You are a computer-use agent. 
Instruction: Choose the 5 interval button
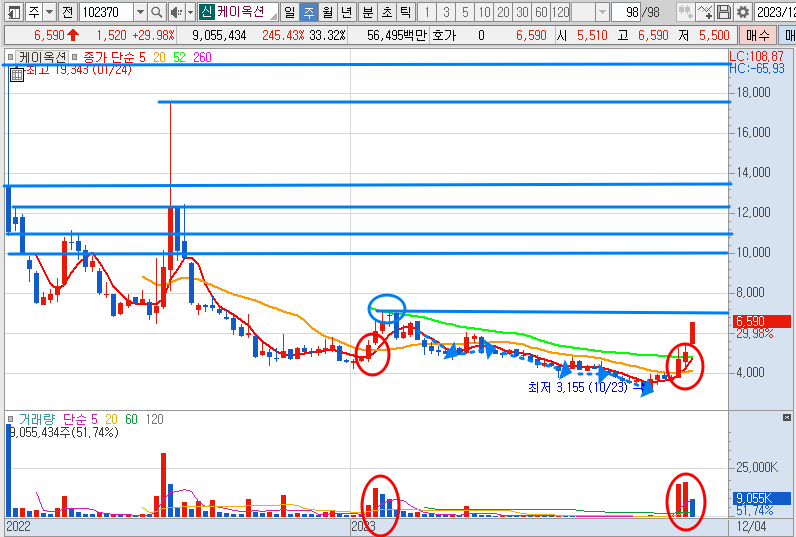click(x=465, y=12)
